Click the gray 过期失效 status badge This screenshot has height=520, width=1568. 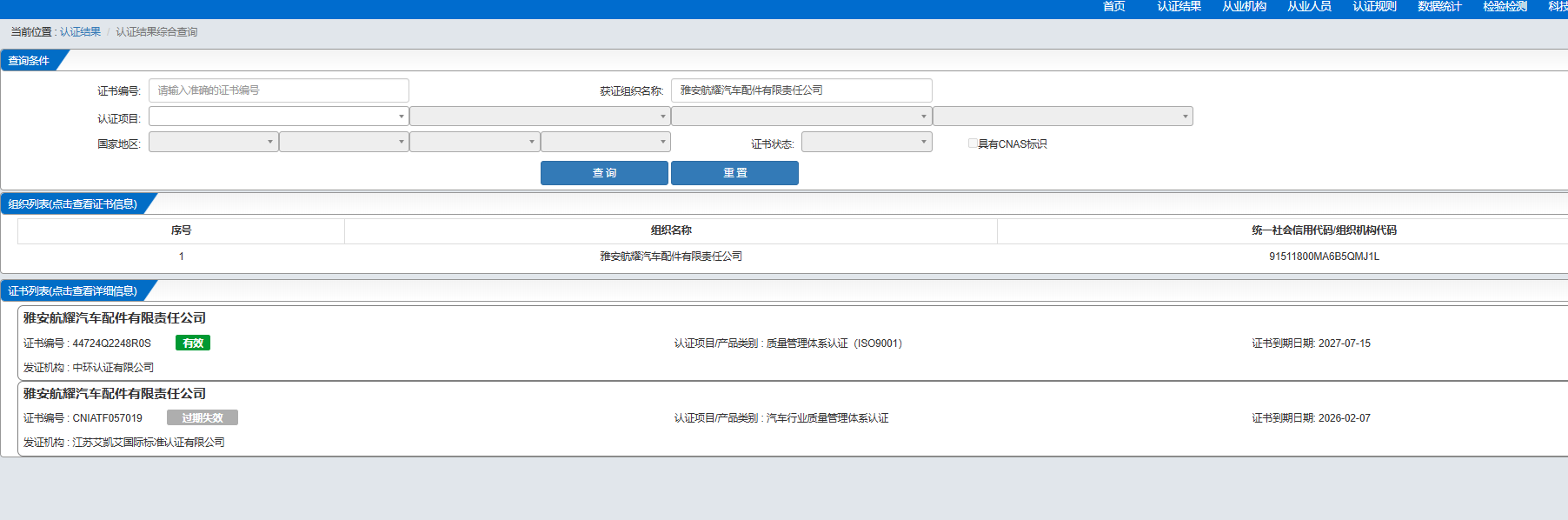tap(203, 418)
